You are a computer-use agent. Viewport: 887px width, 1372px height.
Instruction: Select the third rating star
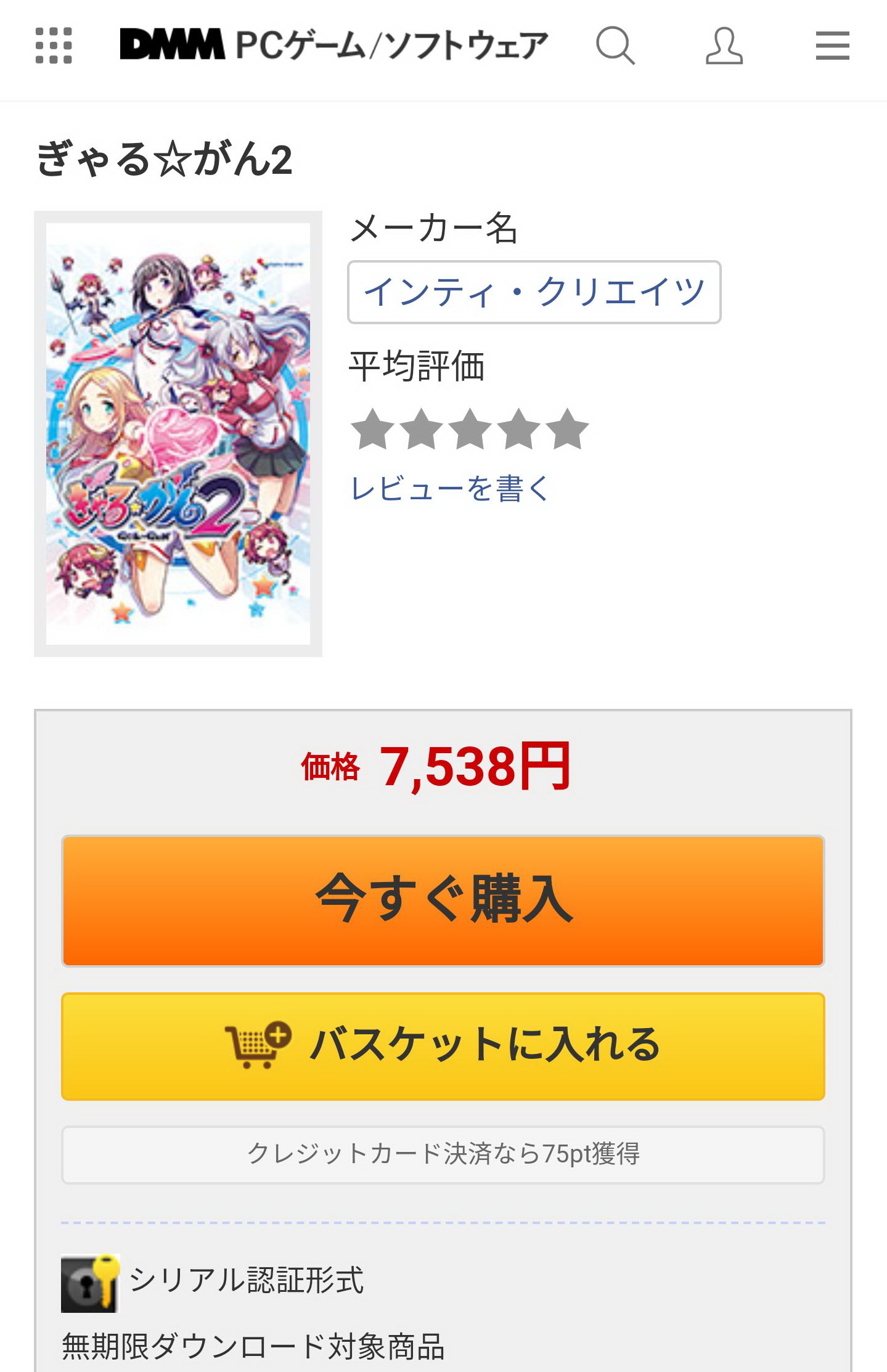[x=470, y=429]
